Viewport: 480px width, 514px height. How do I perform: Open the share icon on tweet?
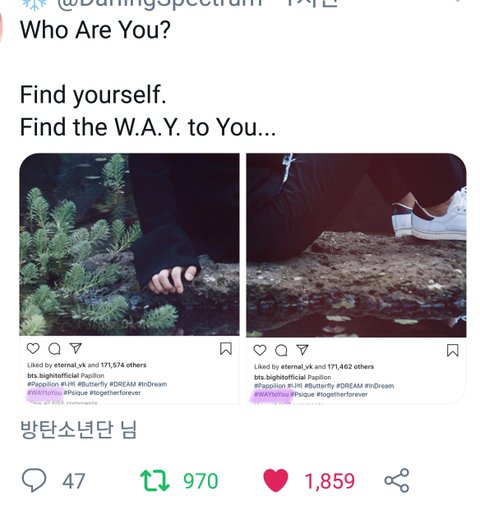[396, 480]
